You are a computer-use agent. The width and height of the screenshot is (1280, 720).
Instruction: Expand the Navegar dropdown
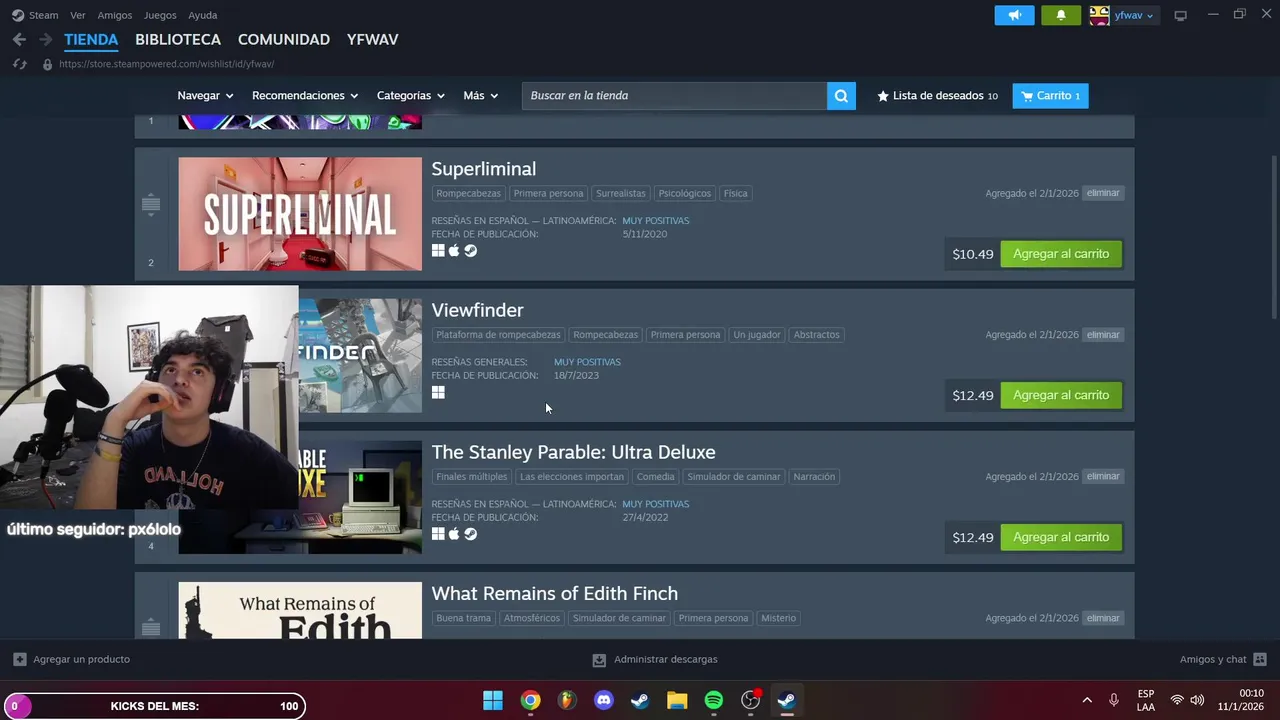205,96
